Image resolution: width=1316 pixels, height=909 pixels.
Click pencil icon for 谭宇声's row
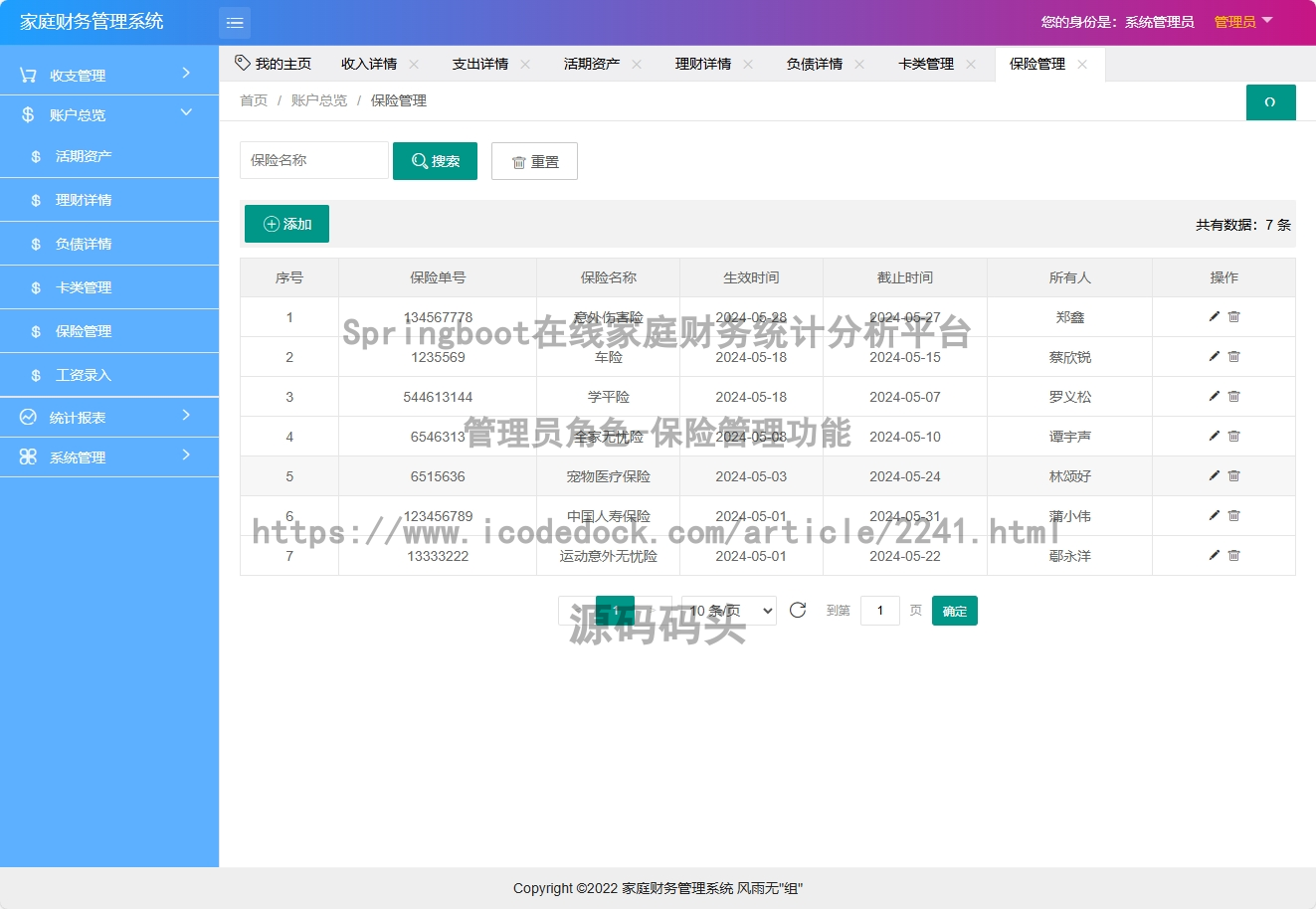point(1215,436)
